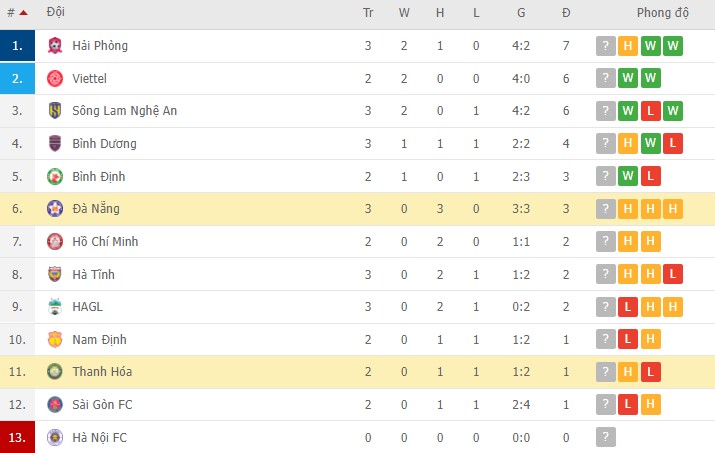Click the Hà Nội FC logo
715x453 pixels.
click(x=55, y=437)
